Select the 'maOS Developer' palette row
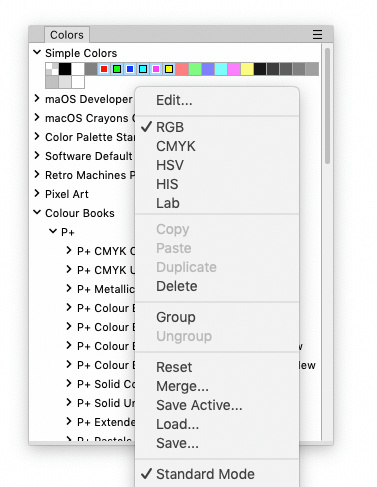Viewport: 377px width, 487px height. click(89, 99)
